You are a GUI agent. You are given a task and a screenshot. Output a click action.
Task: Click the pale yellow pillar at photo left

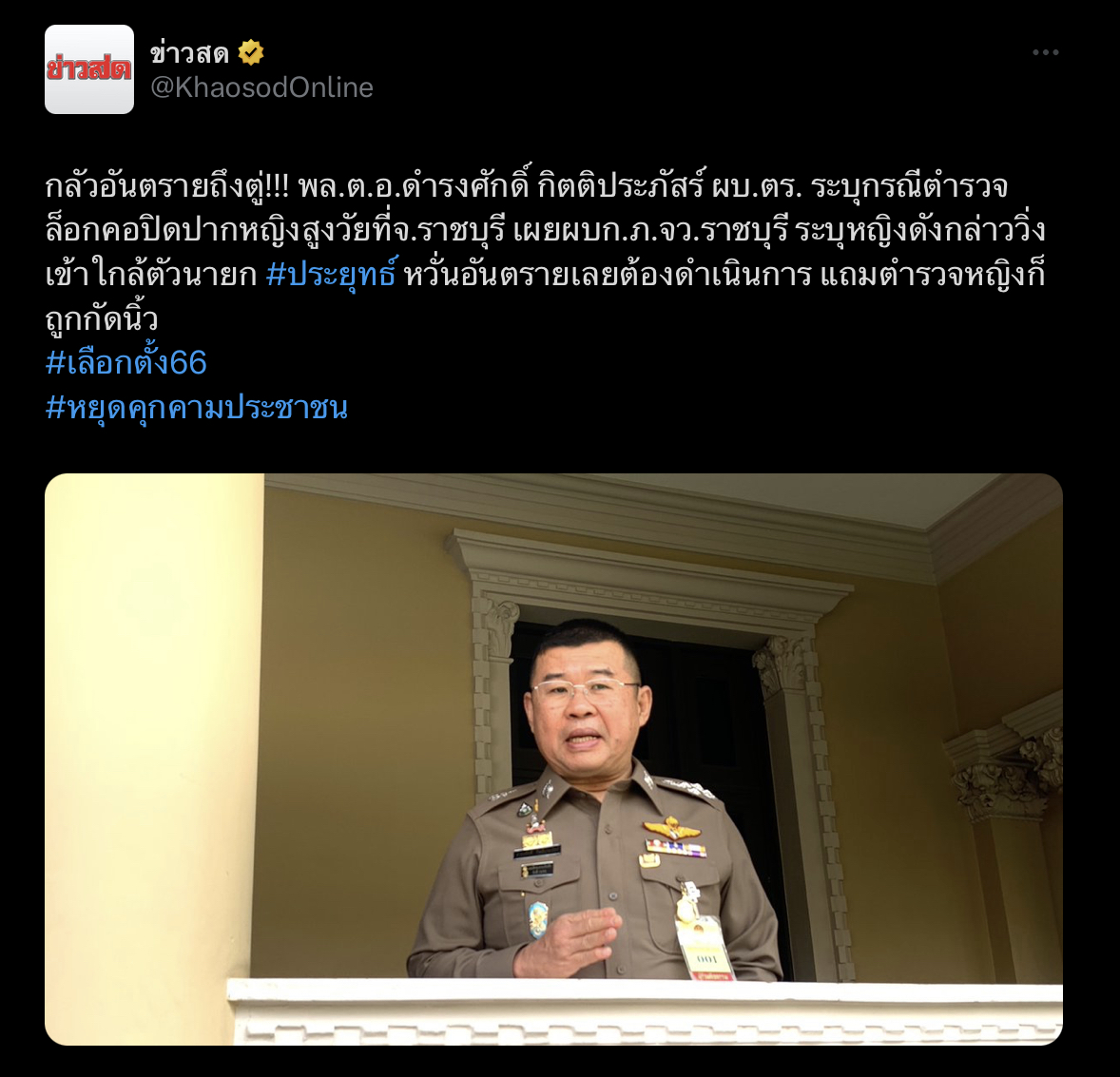[x=154, y=760]
